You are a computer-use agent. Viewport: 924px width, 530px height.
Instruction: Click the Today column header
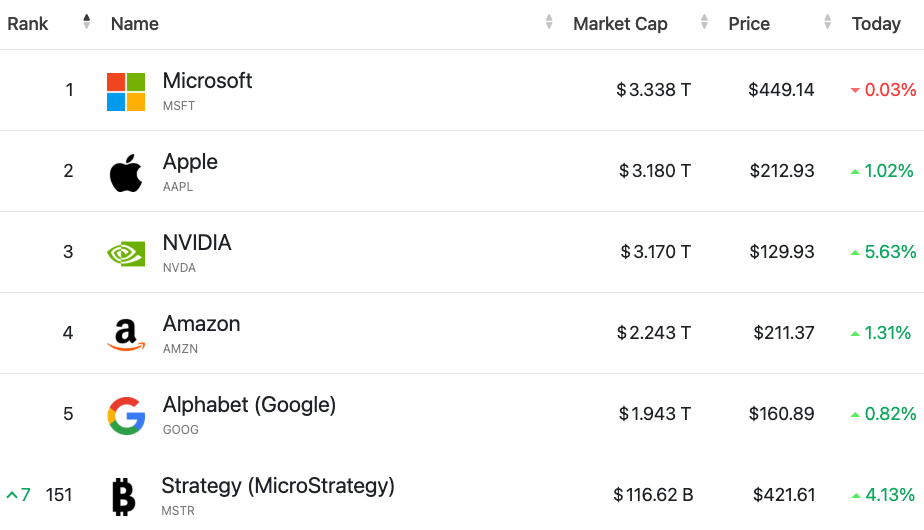[x=876, y=24]
